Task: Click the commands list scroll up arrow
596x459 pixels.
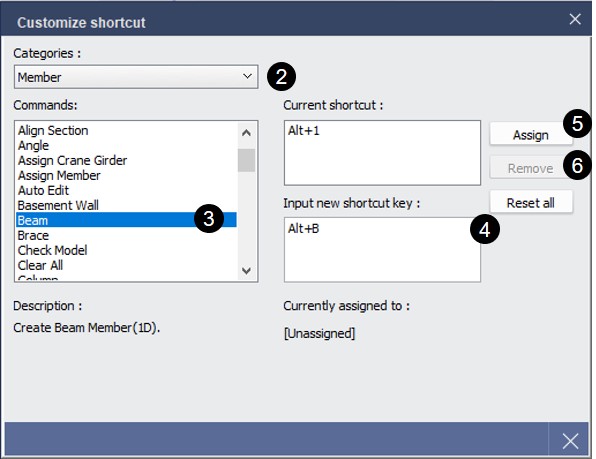Action: [246, 133]
